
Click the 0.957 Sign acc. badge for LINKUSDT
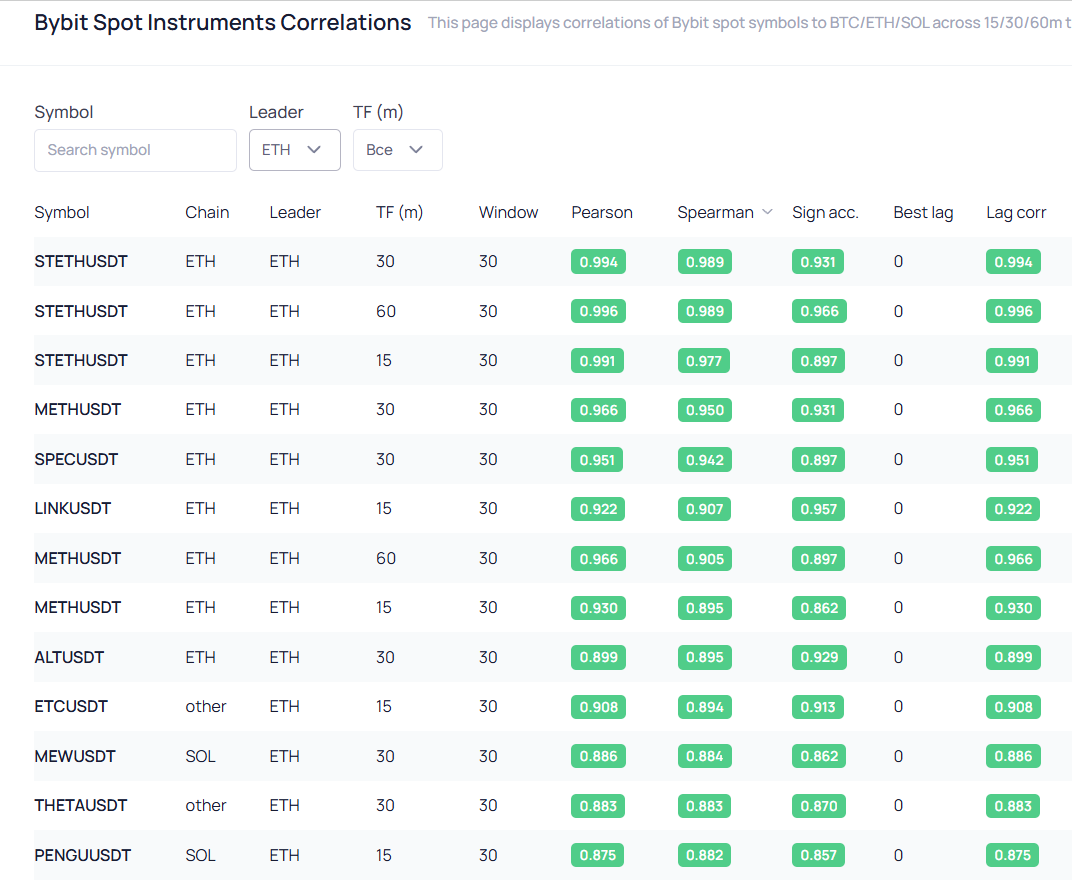click(x=819, y=509)
